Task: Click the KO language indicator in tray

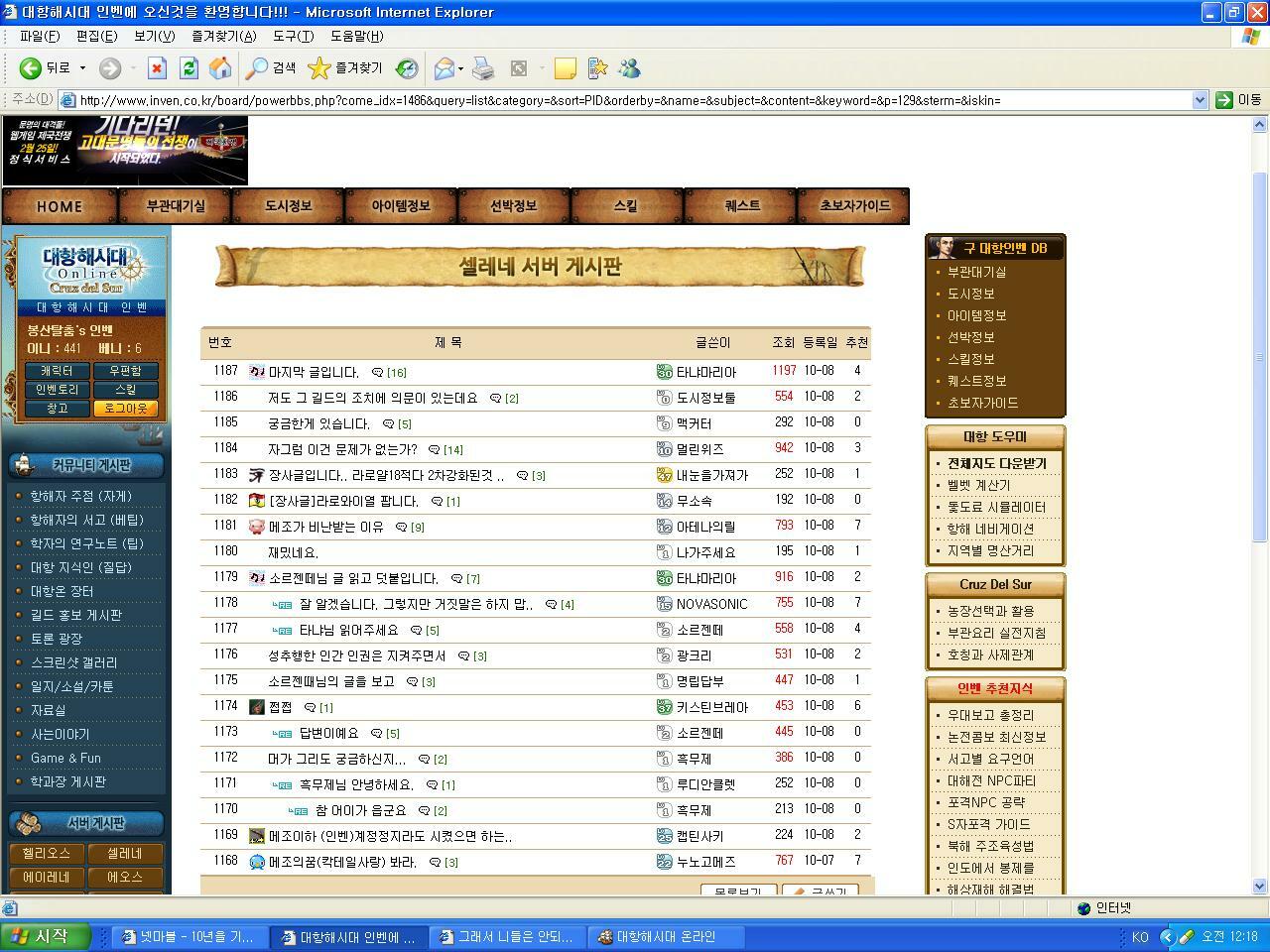Action: pos(1140,936)
